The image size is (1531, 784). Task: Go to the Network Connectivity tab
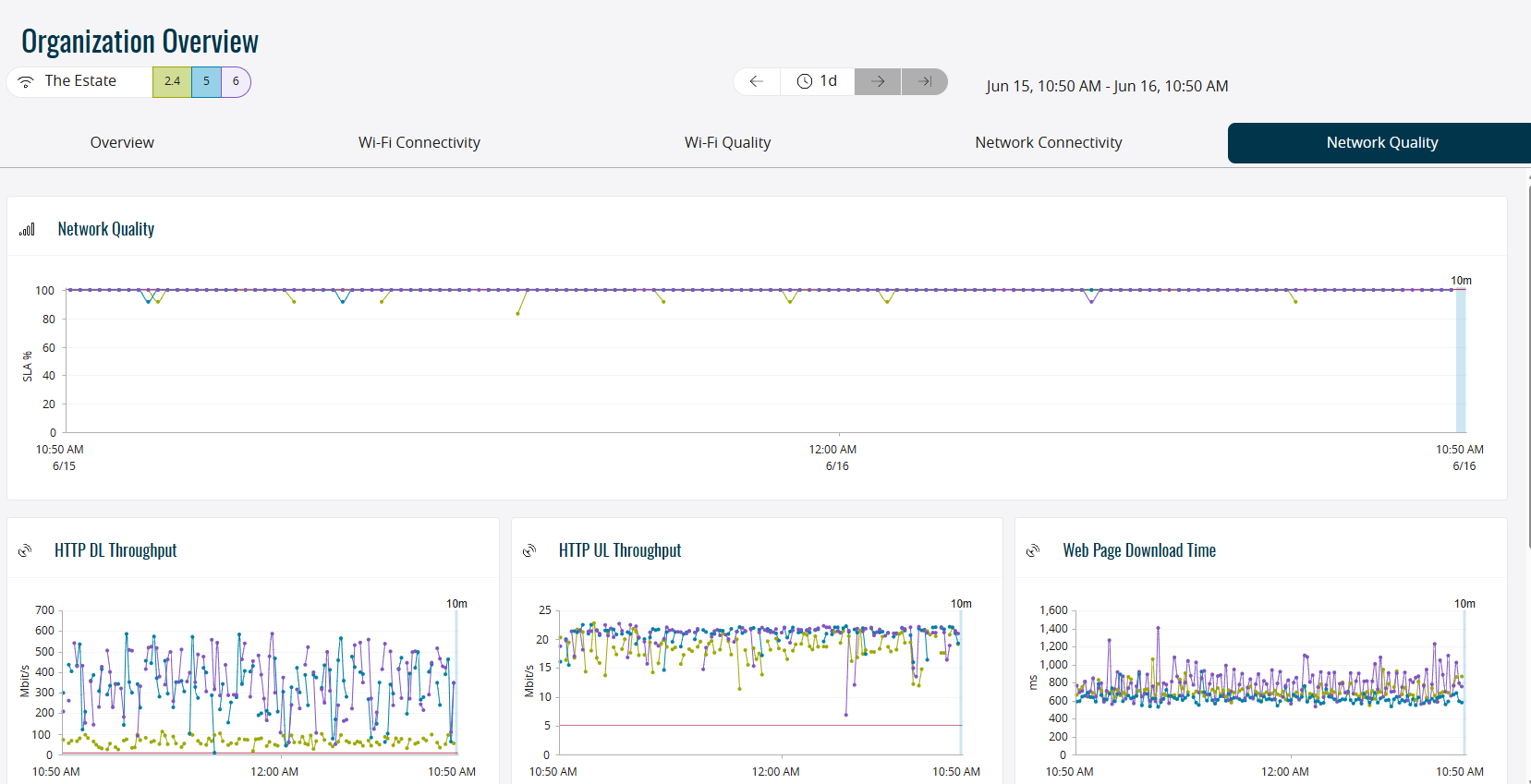click(1049, 142)
